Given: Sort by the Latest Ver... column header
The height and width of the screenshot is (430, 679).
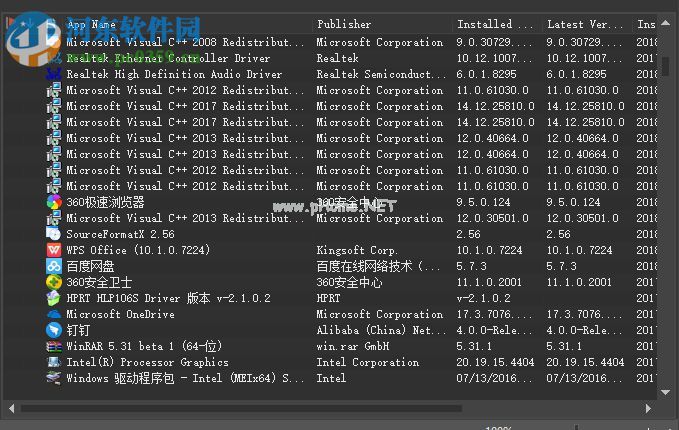Looking at the screenshot, I should (585, 24).
